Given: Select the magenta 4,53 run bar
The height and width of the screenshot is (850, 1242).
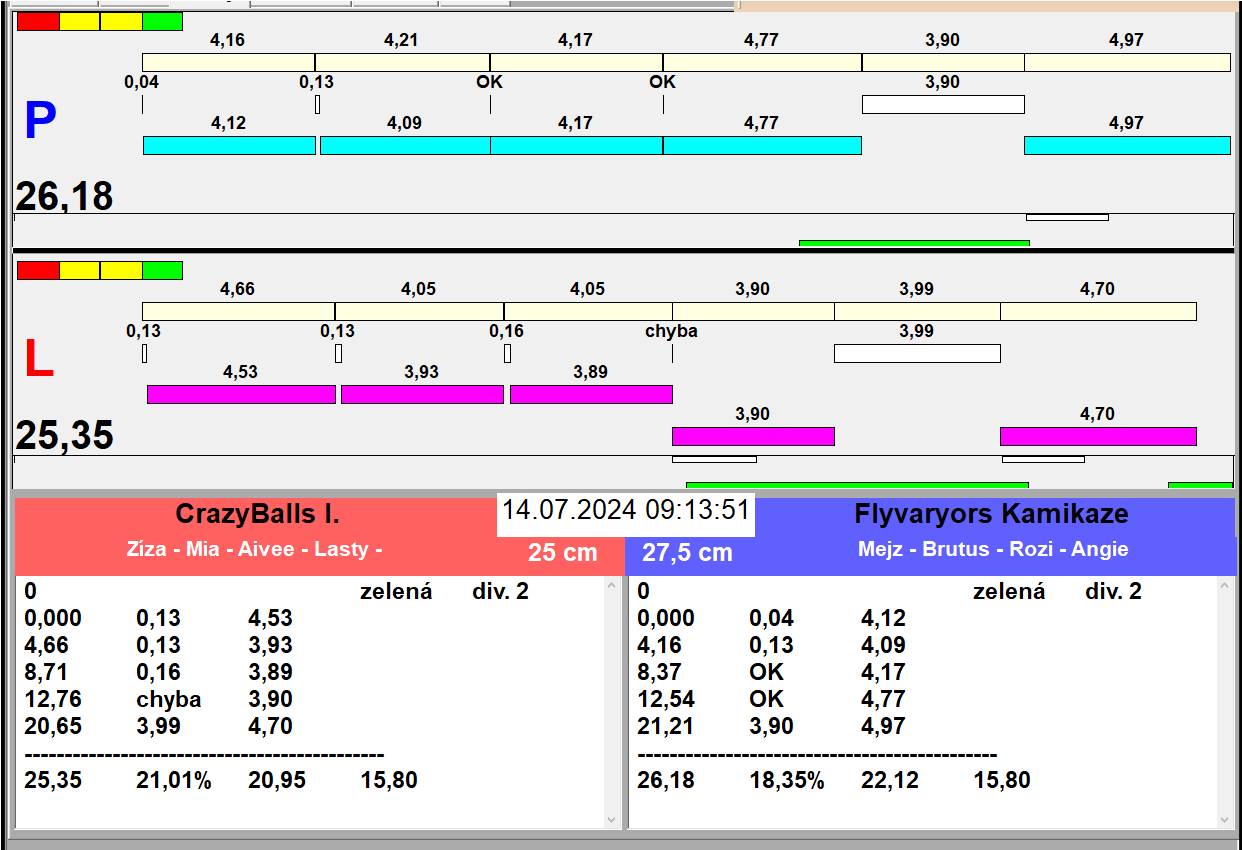Looking at the screenshot, I should (240, 394).
